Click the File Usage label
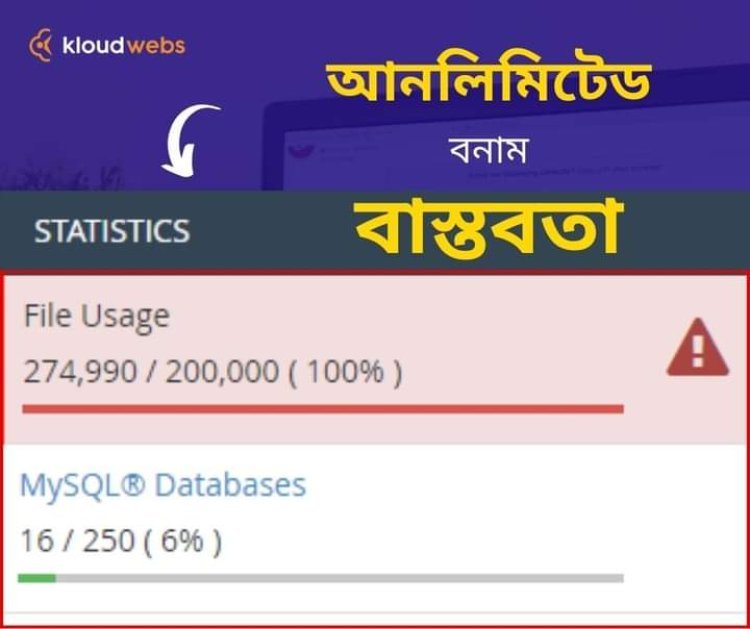Screen dimensions: 750x629 [x=96, y=316]
